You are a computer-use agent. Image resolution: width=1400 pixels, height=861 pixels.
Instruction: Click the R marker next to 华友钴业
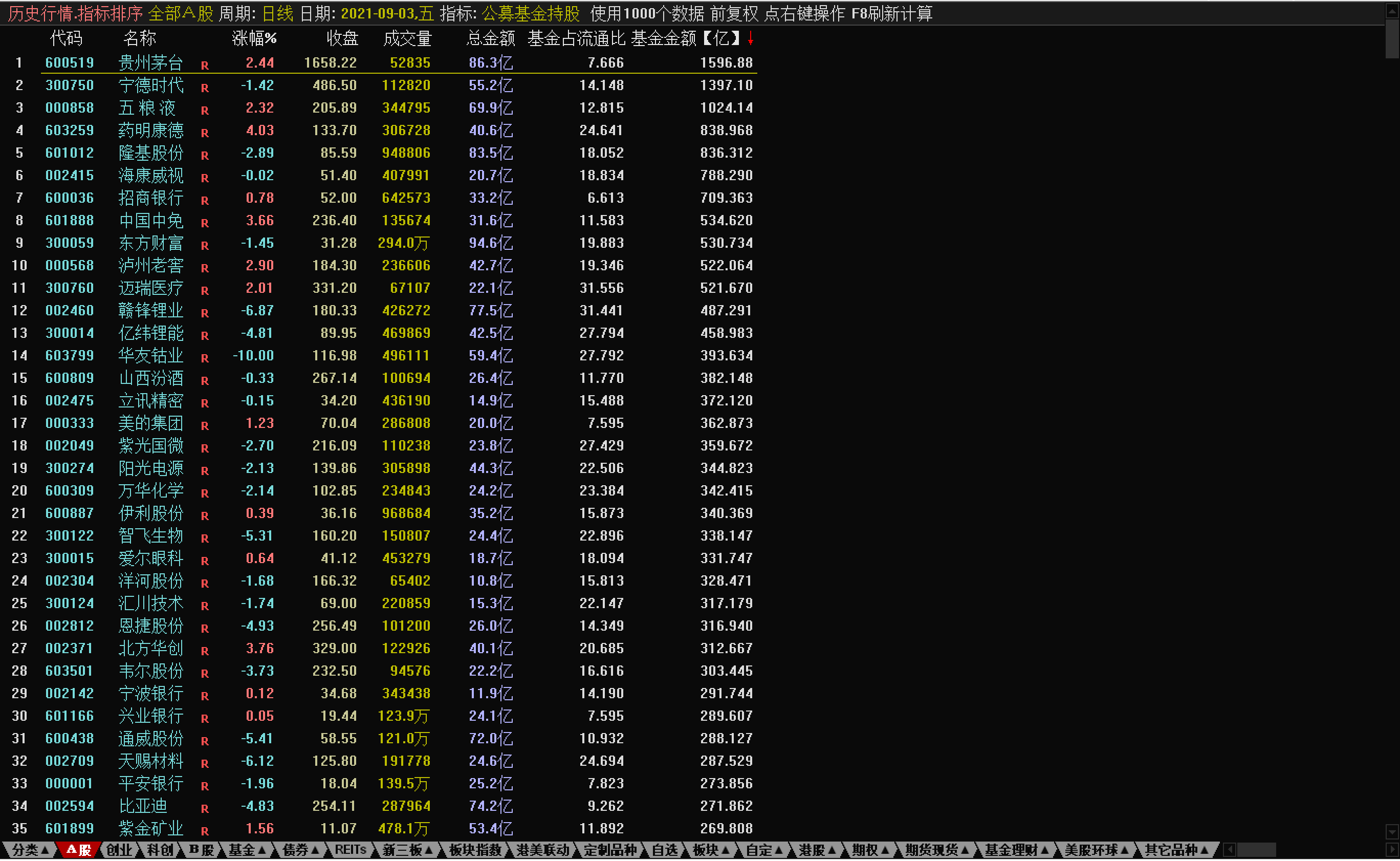pyautogui.click(x=205, y=358)
